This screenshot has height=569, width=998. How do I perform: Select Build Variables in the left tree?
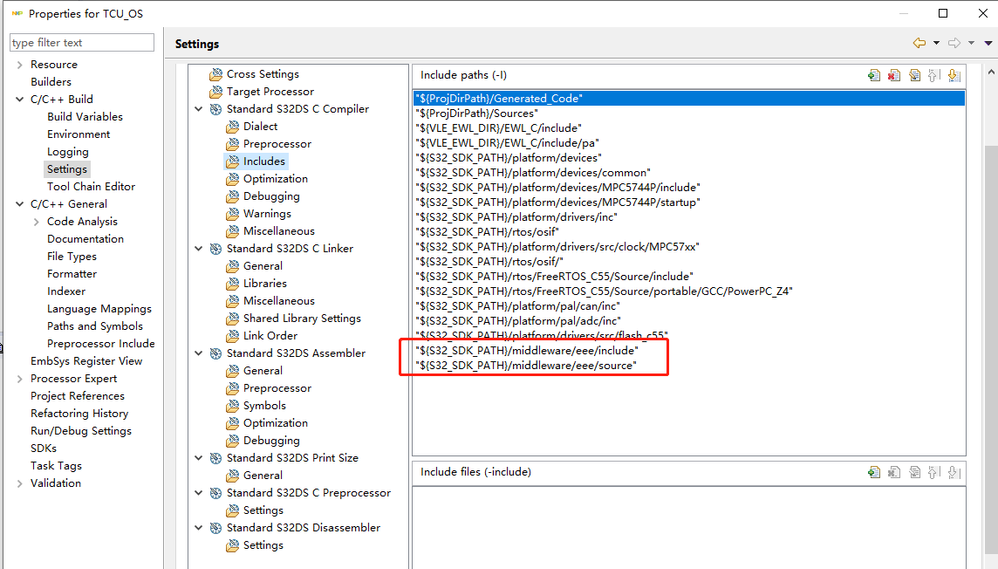[85, 116]
